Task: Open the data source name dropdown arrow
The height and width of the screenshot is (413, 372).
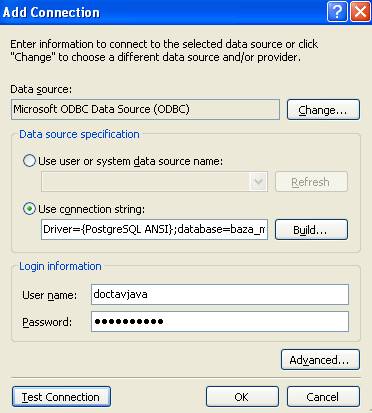Action: [x=259, y=182]
